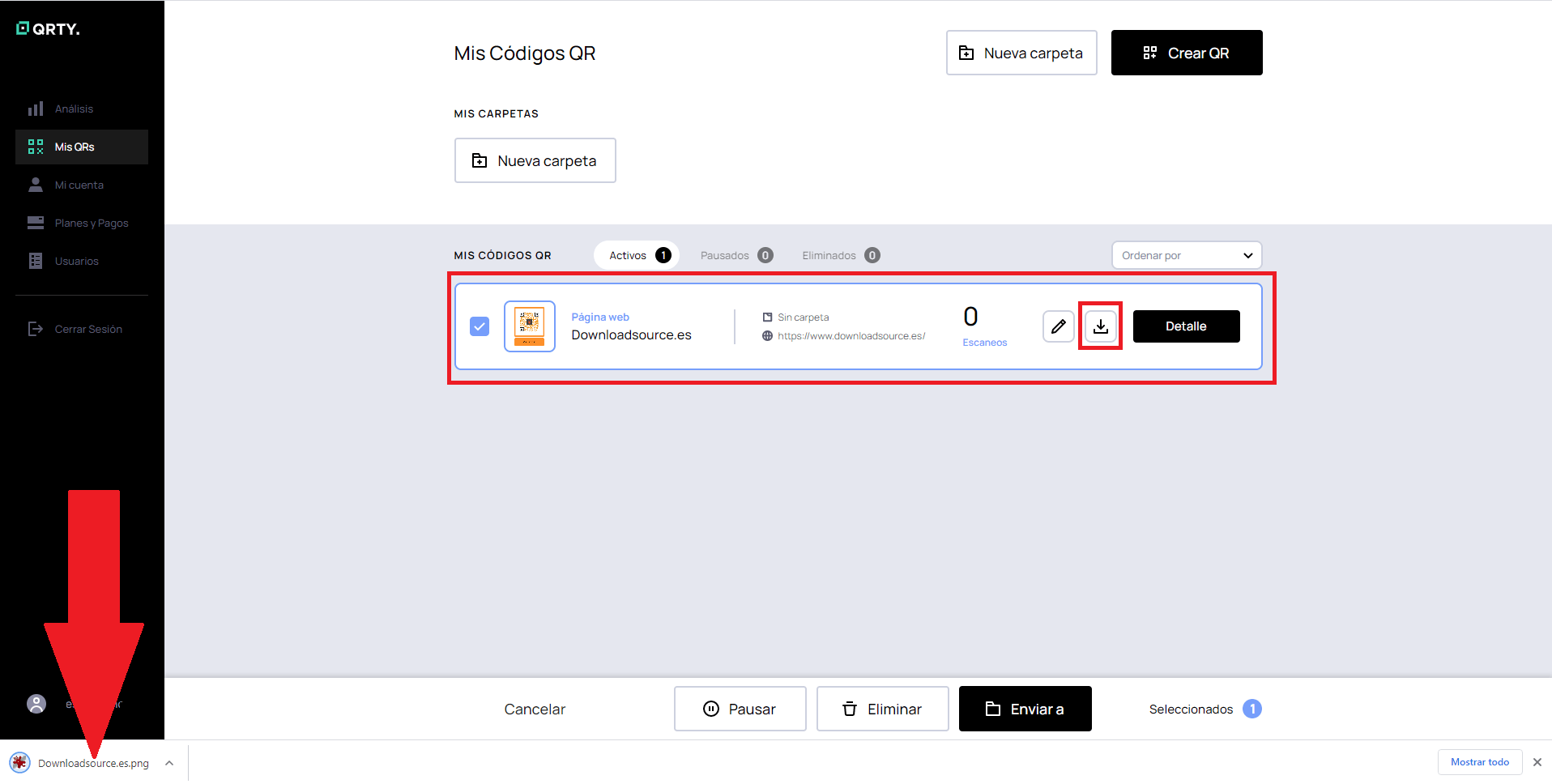Click the Seleccionados label
This screenshot has height=784, width=1552.
pos(1191,709)
